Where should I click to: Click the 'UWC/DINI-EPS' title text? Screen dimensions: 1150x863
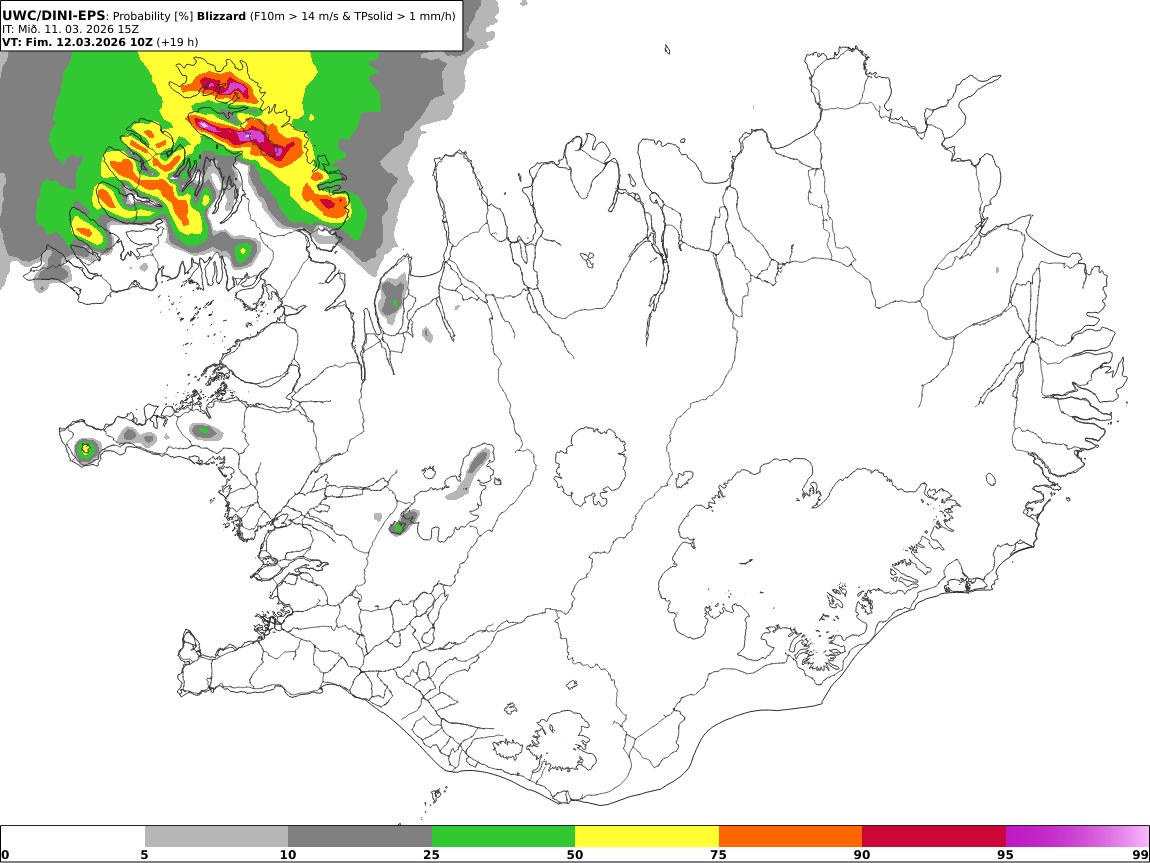click(x=54, y=15)
